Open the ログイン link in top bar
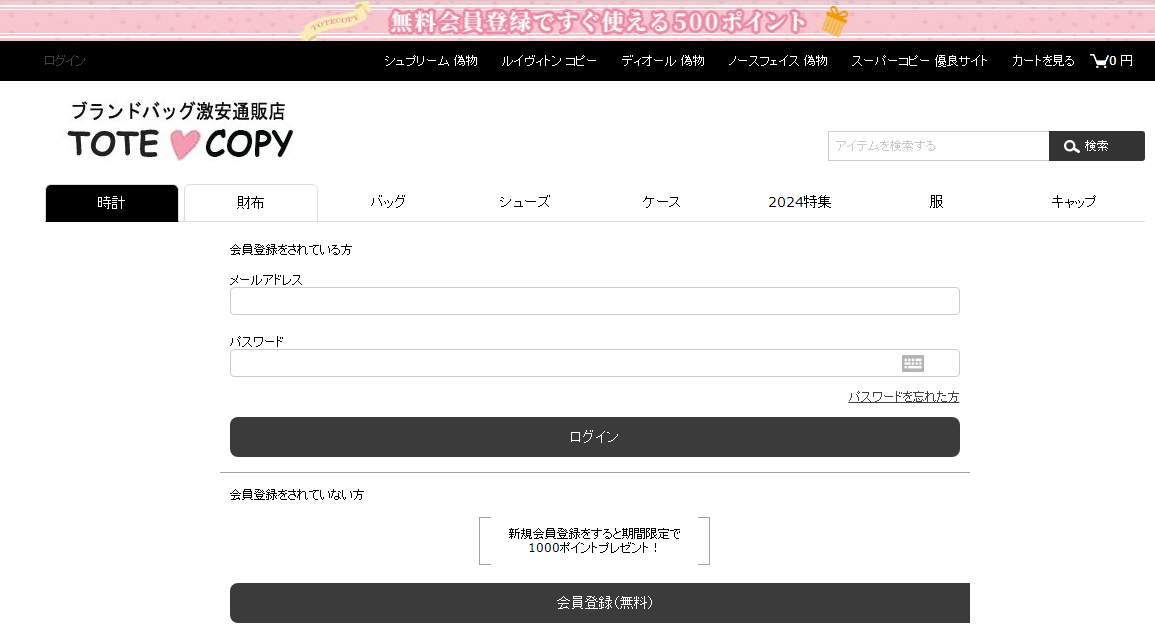Screen dimensions: 1155x627 65,61
